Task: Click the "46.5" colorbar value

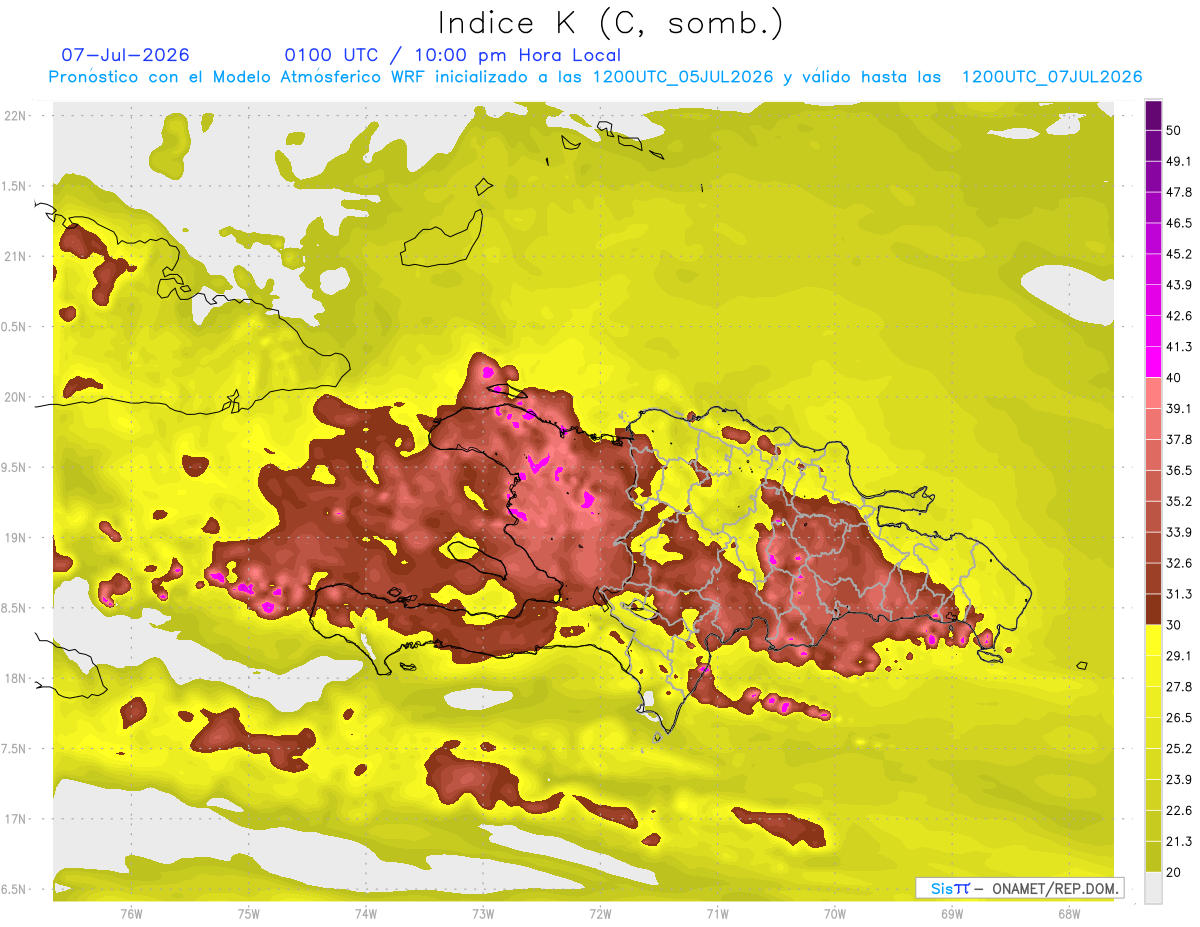Action: point(1178,223)
